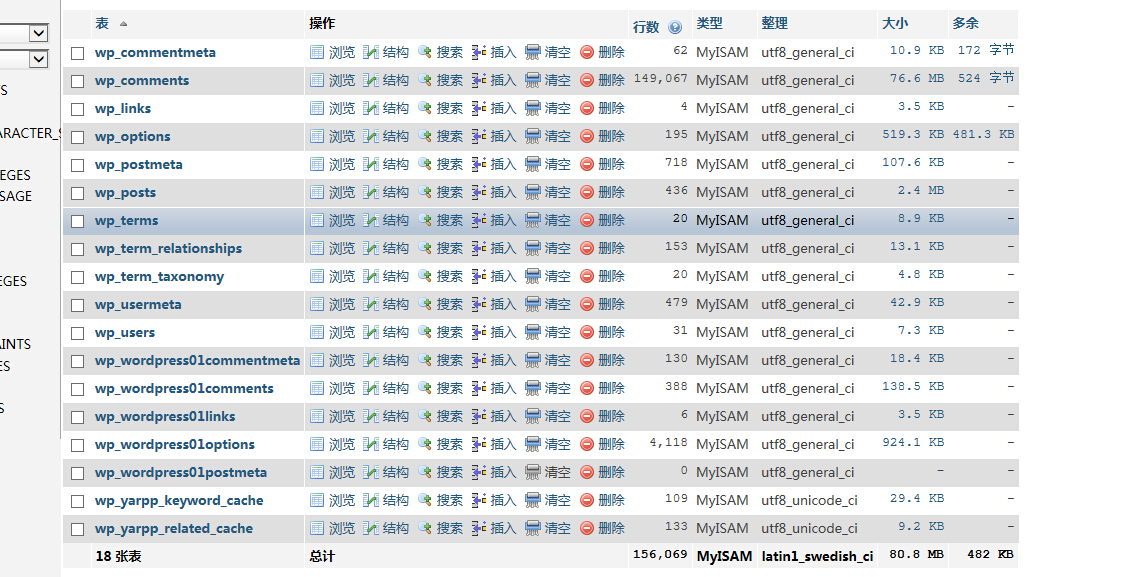
Task: Click the Structure icon for wp_wordpress01links
Action: click(x=371, y=416)
